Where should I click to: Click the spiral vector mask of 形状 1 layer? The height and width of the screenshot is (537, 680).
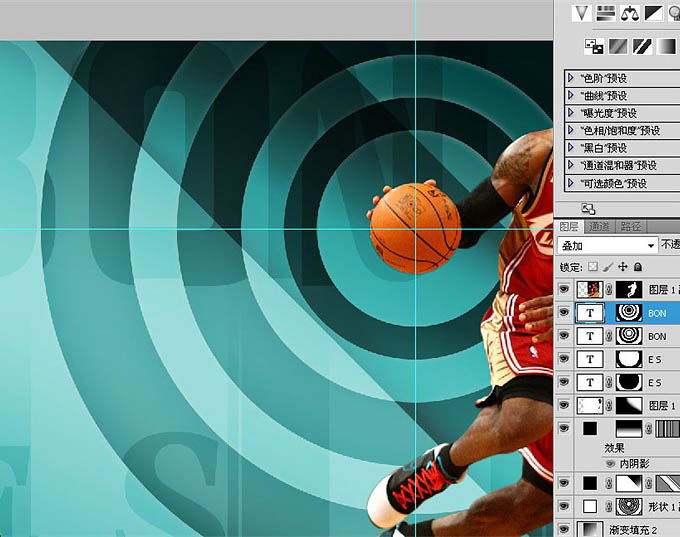click(629, 506)
